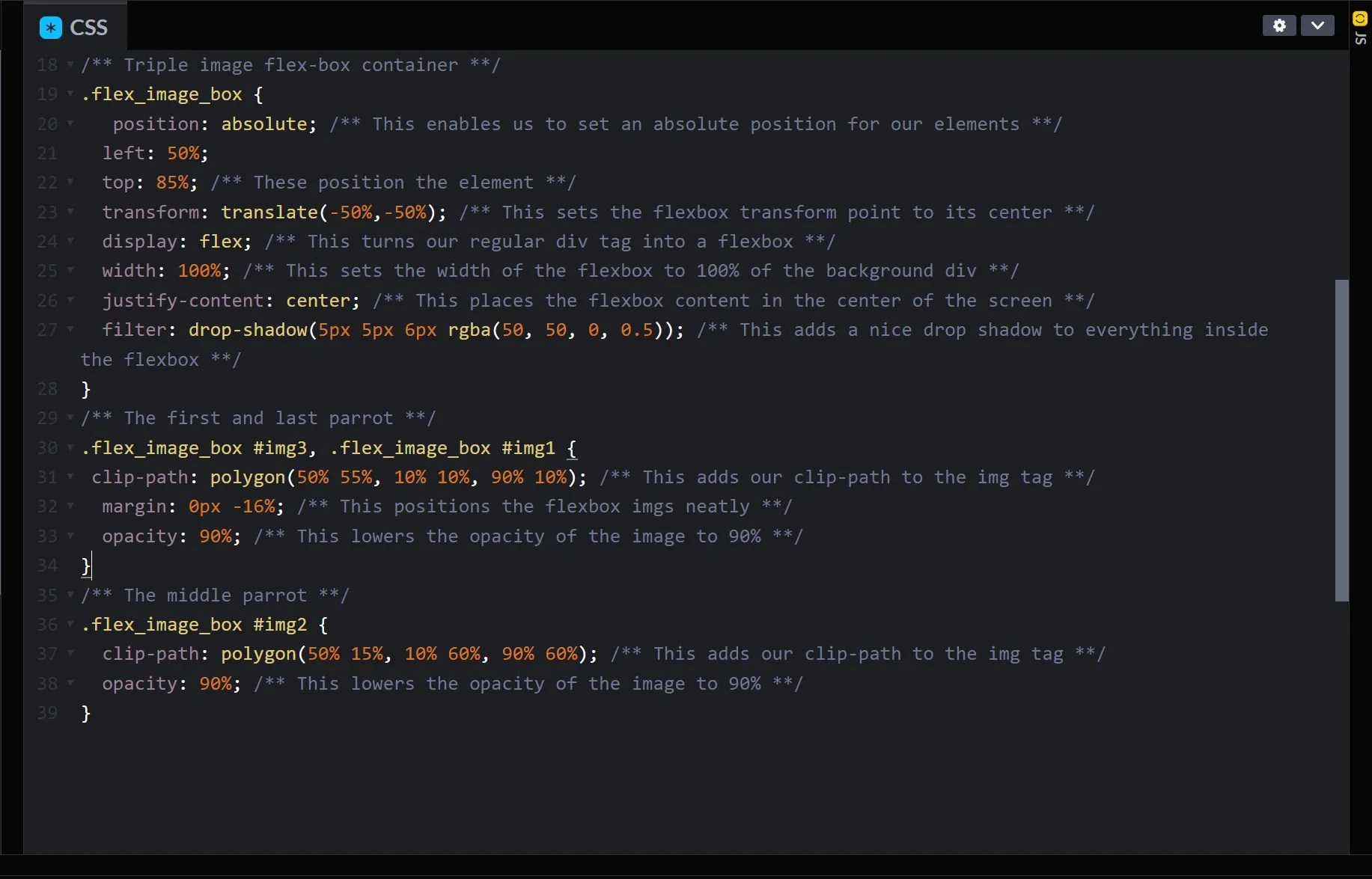
Task: Minimize the CSS editor with chevron button
Action: point(1319,25)
